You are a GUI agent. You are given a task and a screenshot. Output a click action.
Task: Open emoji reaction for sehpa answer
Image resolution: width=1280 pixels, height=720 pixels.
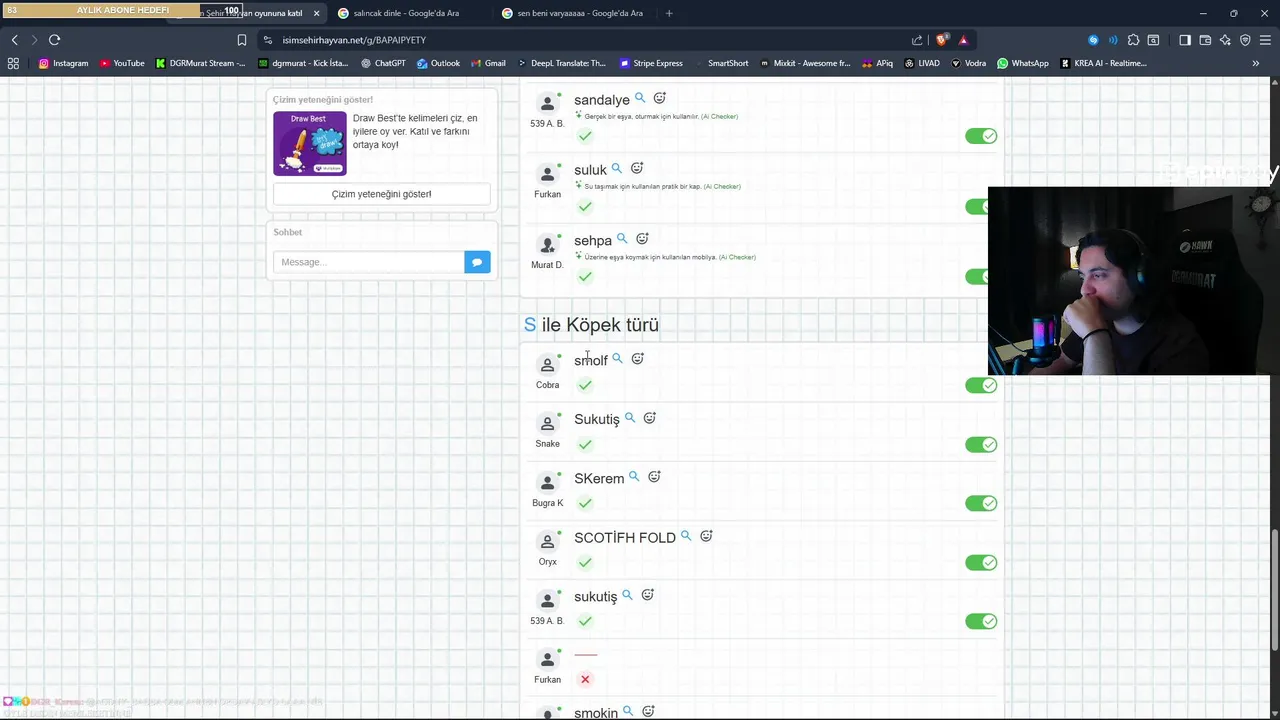coord(642,239)
